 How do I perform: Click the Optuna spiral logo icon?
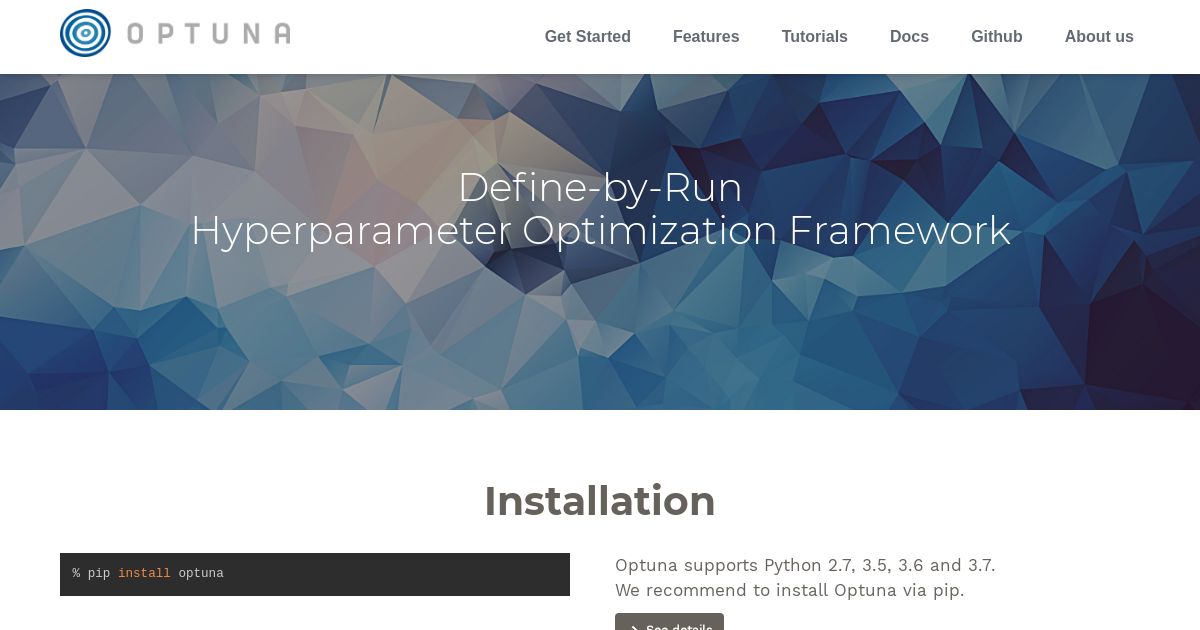point(85,33)
